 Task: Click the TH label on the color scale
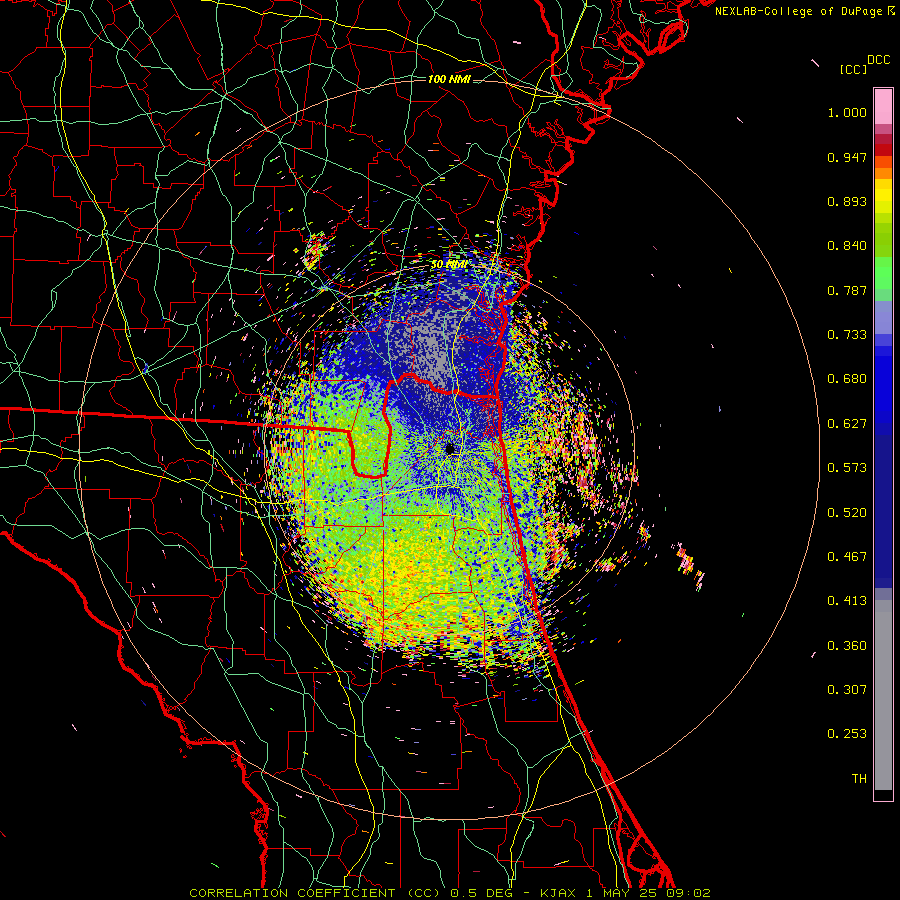coord(859,779)
